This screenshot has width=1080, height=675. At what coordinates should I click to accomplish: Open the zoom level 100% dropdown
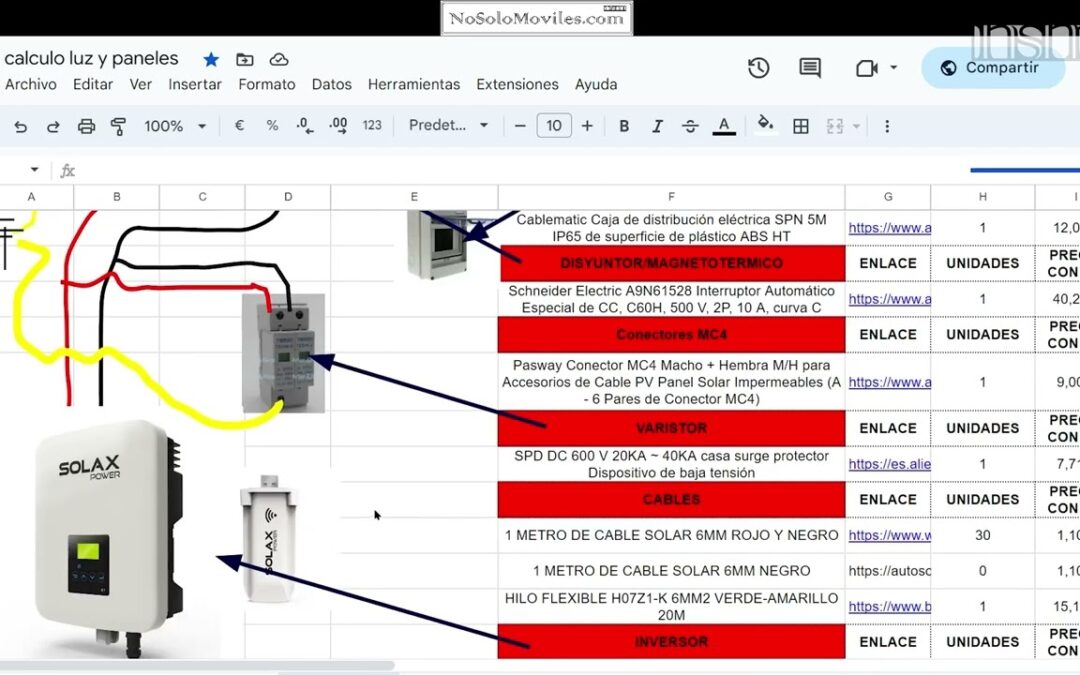[x=175, y=126]
